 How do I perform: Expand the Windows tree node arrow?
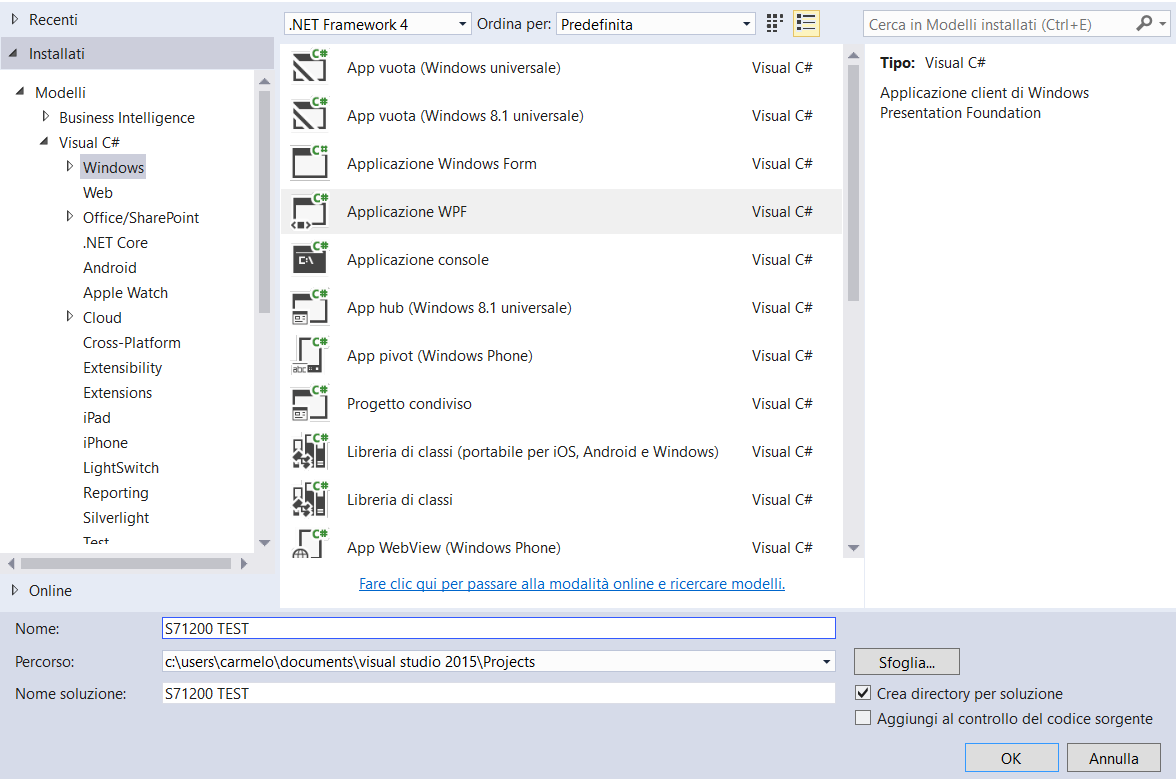70,166
